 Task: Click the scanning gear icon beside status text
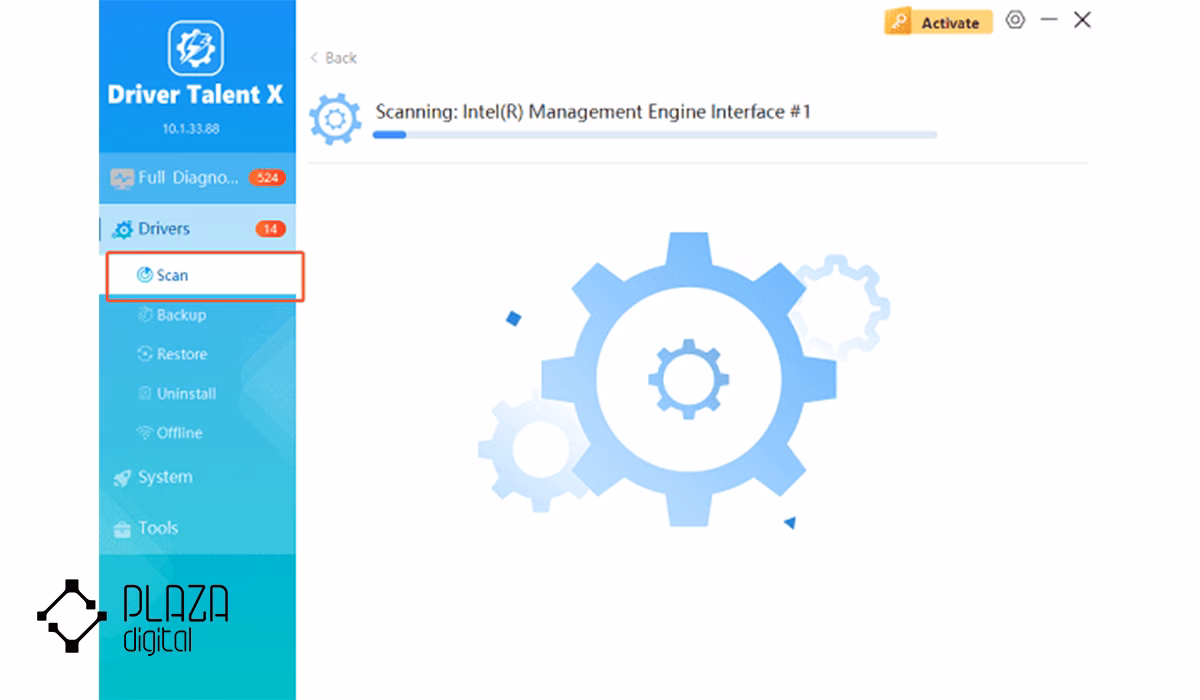pos(336,119)
